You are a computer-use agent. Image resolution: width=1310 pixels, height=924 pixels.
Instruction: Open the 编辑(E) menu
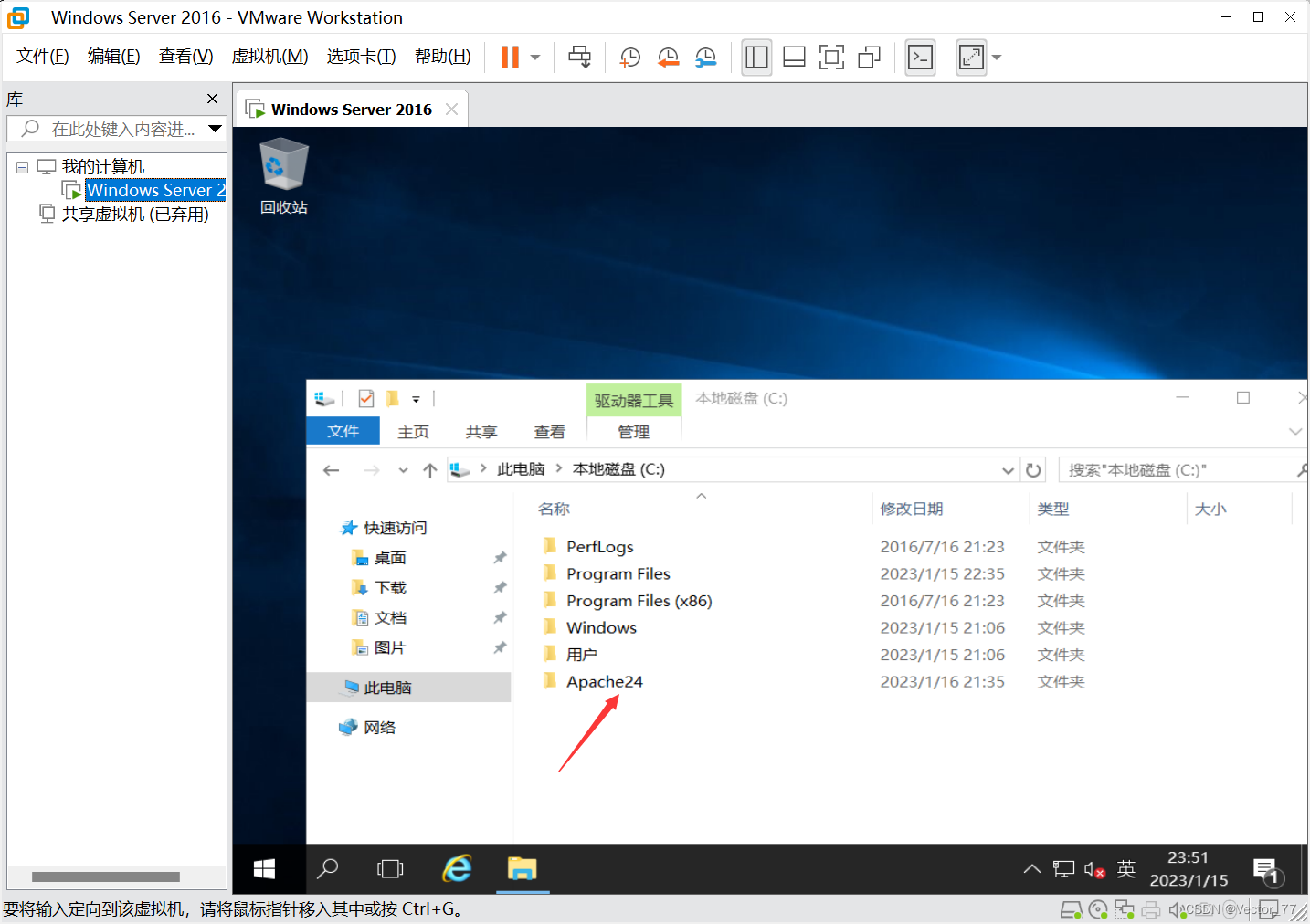(114, 57)
